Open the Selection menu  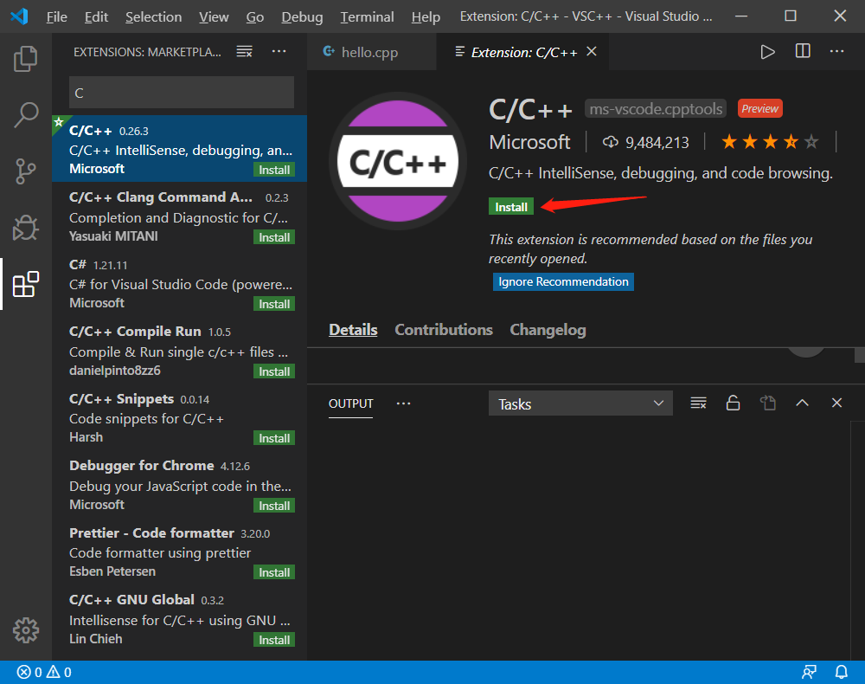coord(153,17)
